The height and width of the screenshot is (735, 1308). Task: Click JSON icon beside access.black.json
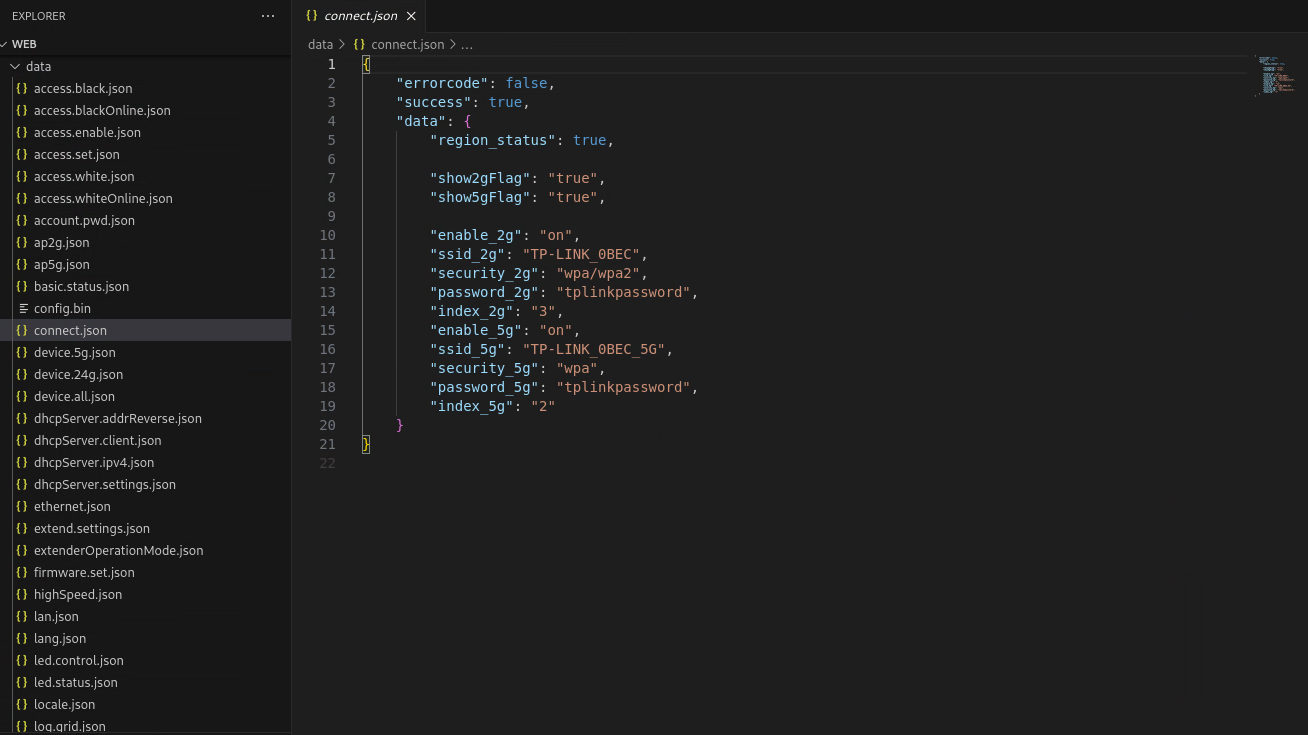(x=23, y=88)
